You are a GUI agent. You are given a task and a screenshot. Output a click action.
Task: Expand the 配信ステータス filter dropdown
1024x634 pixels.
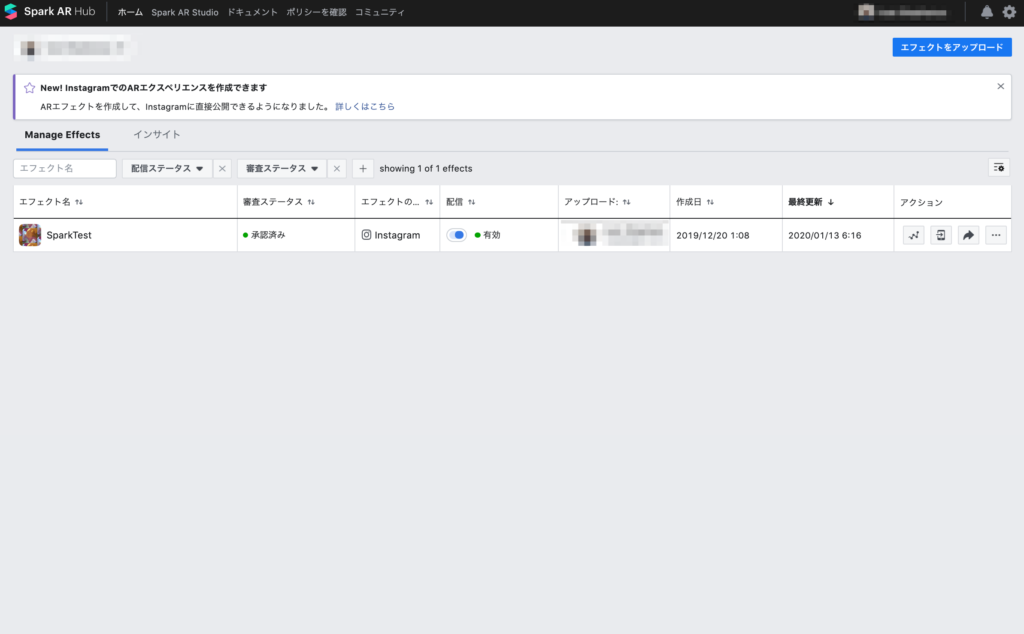pyautogui.click(x=167, y=168)
